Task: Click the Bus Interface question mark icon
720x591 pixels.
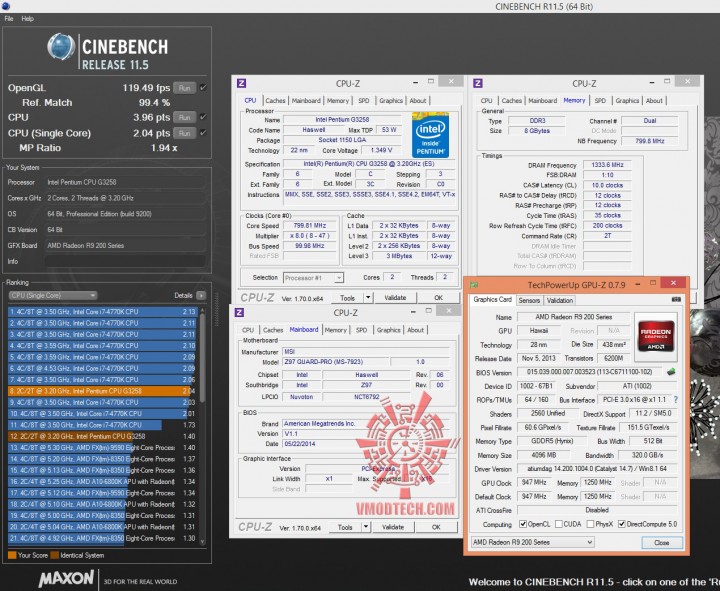Action: point(676,400)
